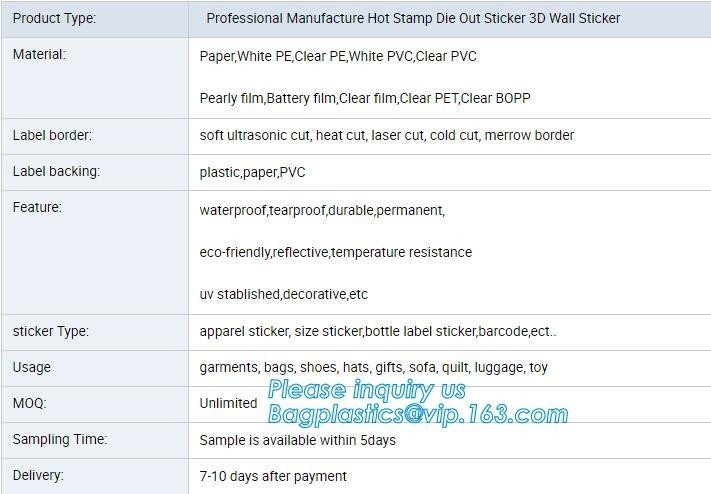This screenshot has height=494, width=711.
Task: Click the "Unlimited" MOQ value
Action: [228, 403]
